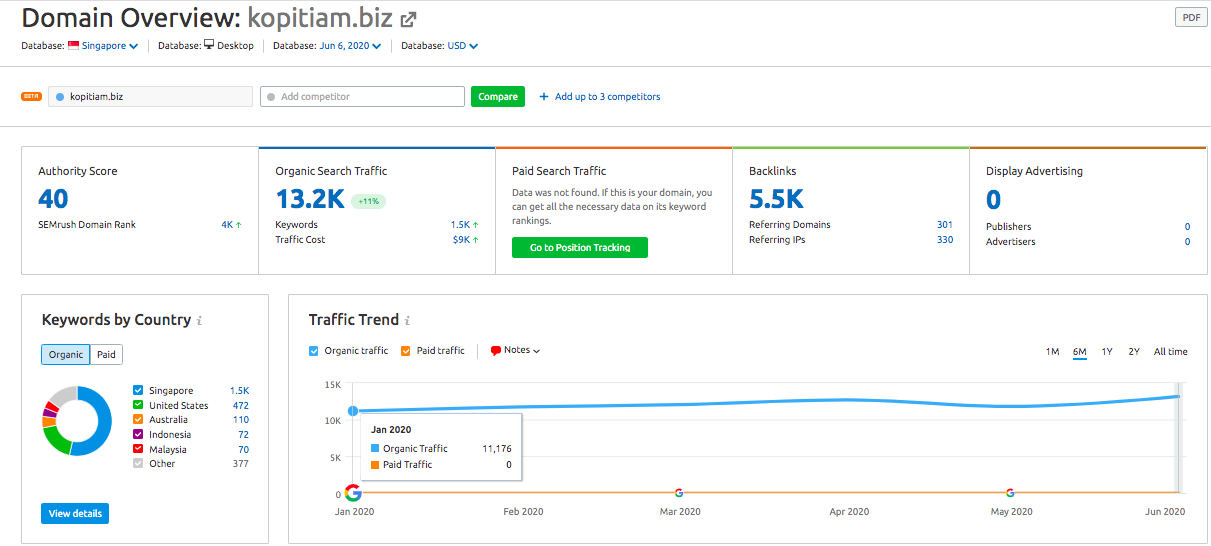Click Advertisers count 0
This screenshot has width=1211, height=546.
click(1187, 242)
